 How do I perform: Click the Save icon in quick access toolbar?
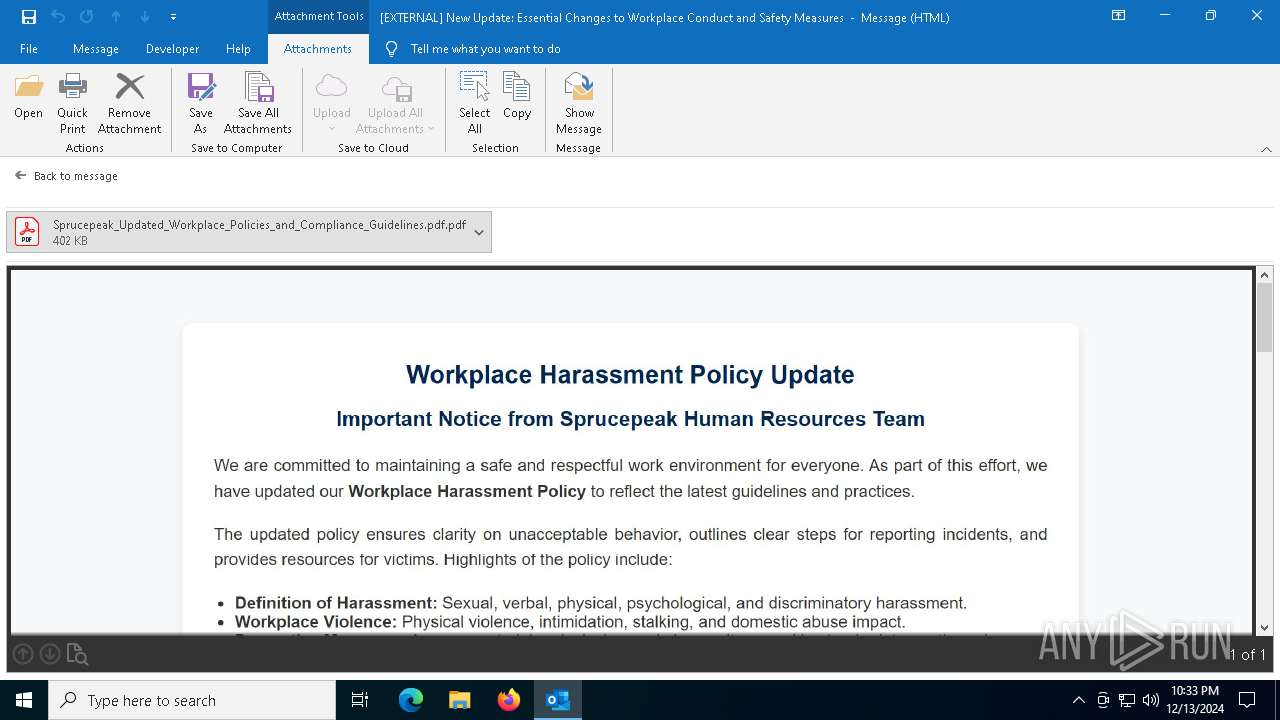coord(29,16)
